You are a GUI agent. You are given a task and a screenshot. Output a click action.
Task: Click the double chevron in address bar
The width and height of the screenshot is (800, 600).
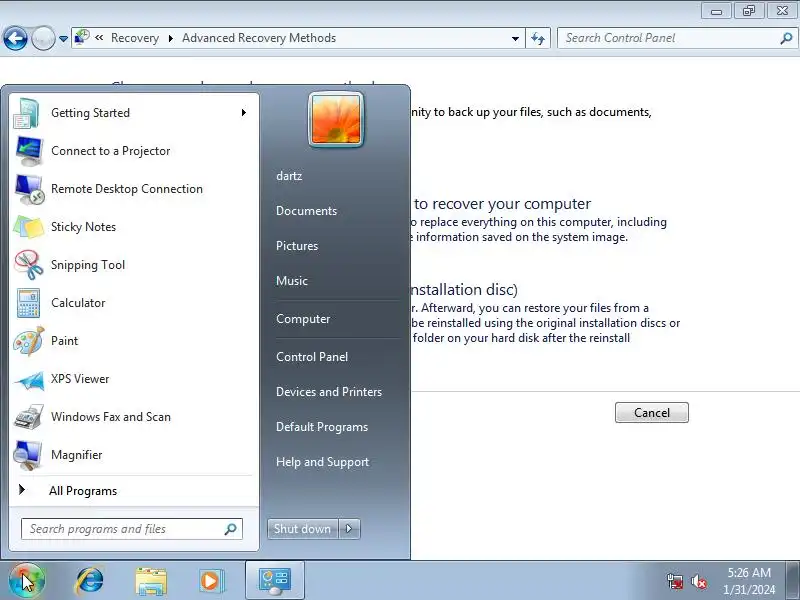[x=99, y=38]
